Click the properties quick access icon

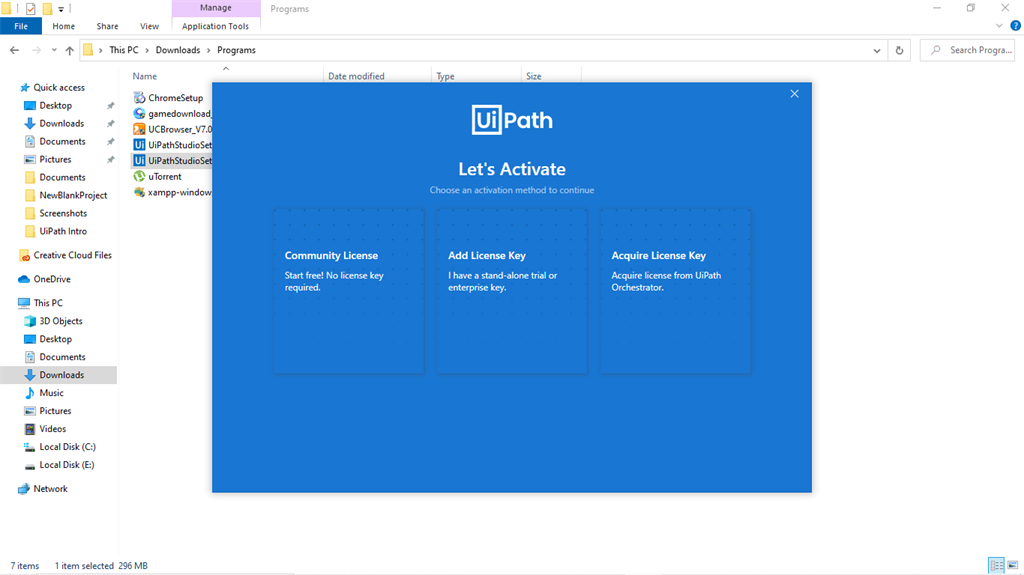(30, 8)
